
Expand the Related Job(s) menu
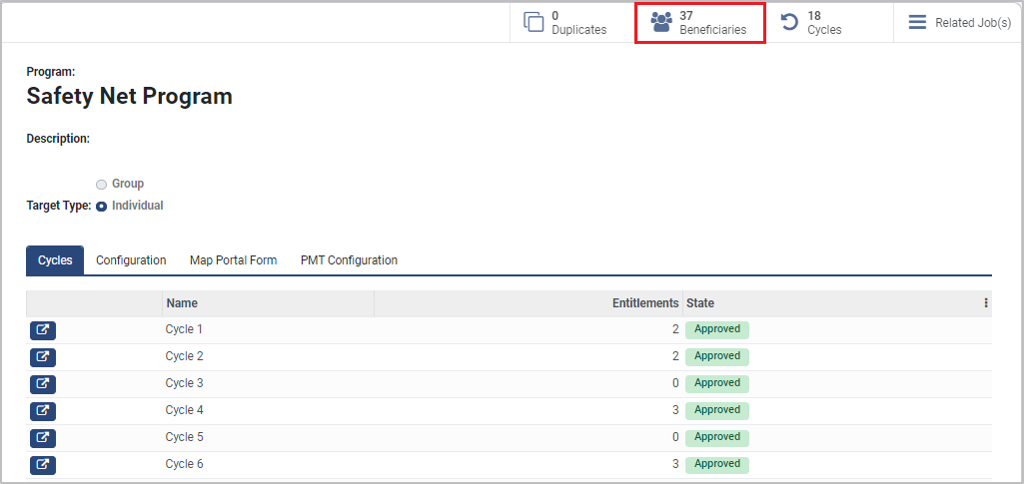point(958,22)
